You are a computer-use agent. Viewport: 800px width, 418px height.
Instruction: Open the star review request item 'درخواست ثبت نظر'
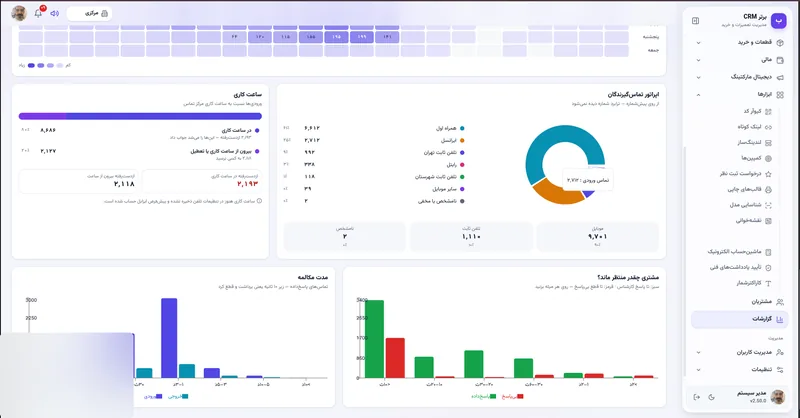[745, 174]
